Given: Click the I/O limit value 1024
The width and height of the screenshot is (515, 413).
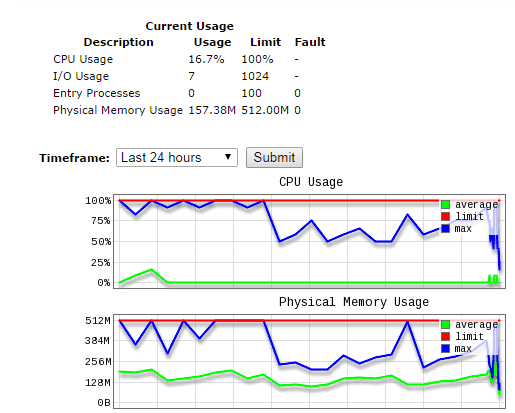Looking at the screenshot, I should [x=255, y=76].
